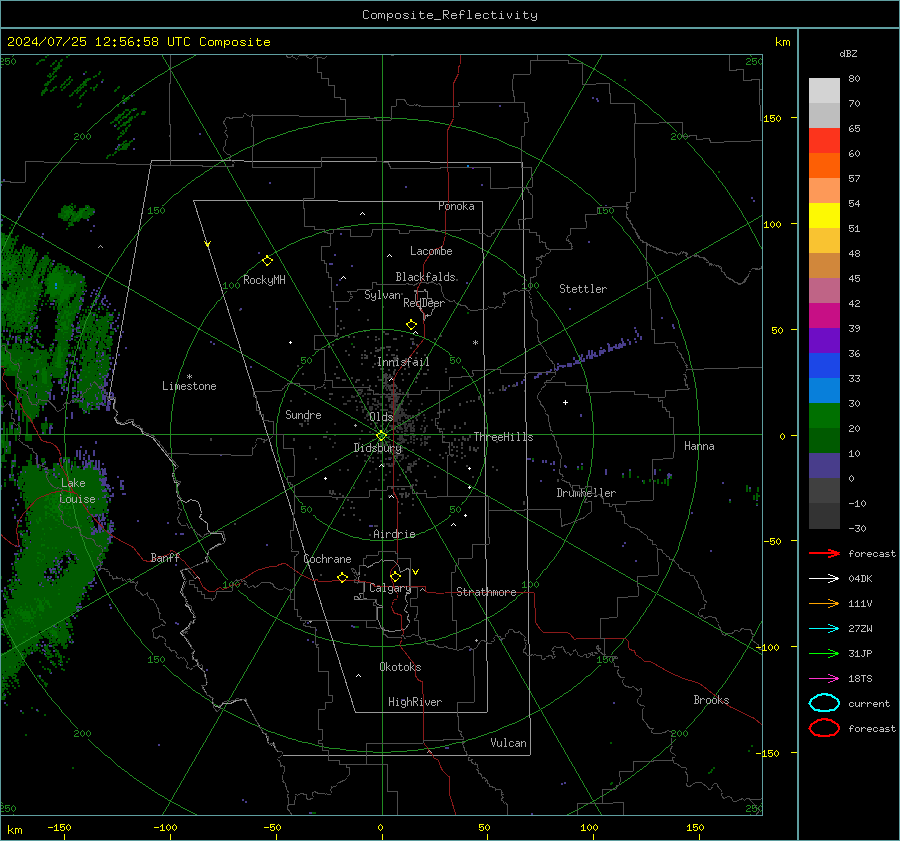Click the yellow diamond marker right of Cochrane
Screen dimensions: 900x841
342,578
